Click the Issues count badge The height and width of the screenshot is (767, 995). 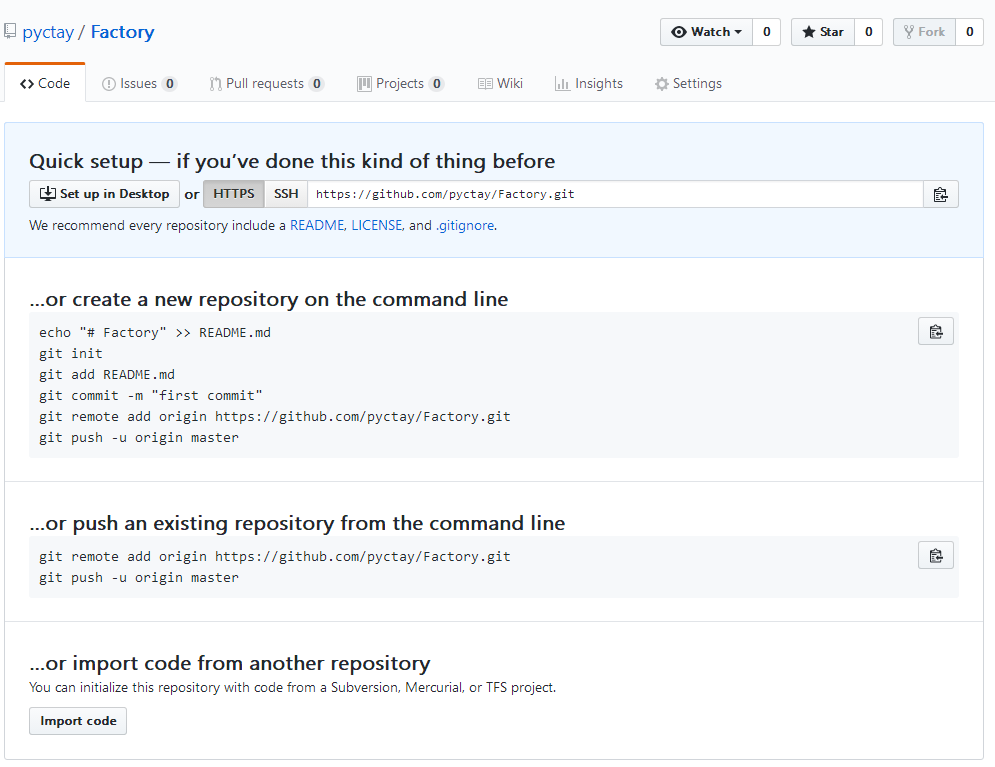click(x=169, y=84)
